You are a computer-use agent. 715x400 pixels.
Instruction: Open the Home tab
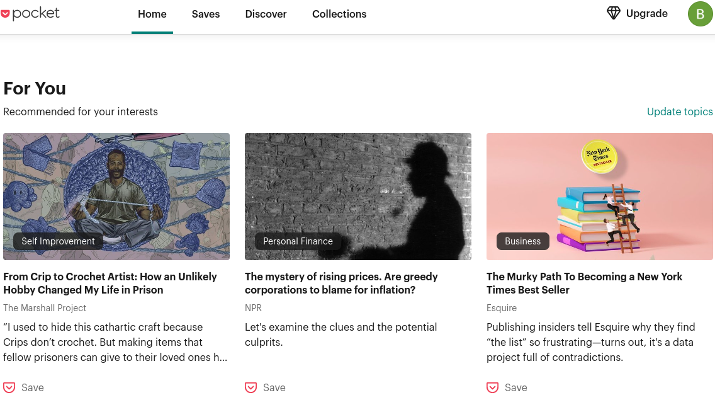152,14
